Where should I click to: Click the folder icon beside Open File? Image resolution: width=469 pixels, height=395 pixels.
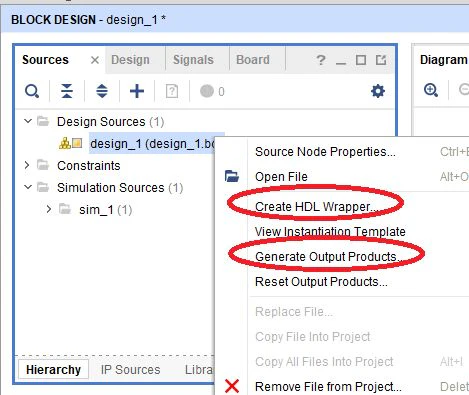coord(232,176)
